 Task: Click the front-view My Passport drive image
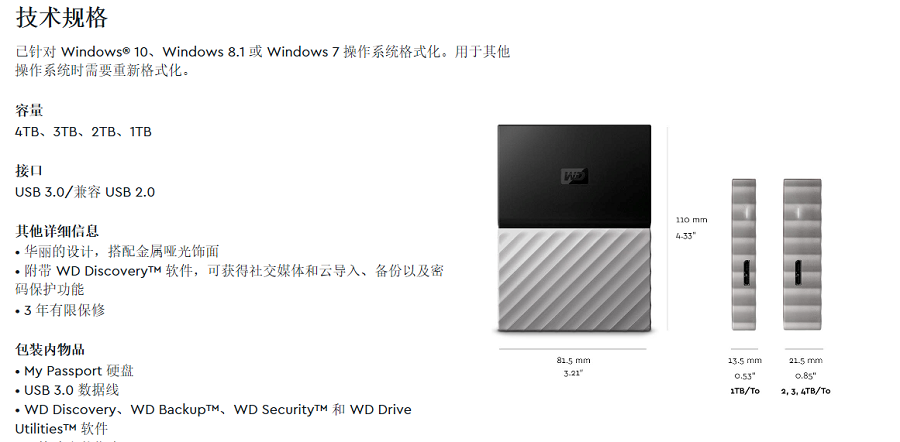(575, 228)
